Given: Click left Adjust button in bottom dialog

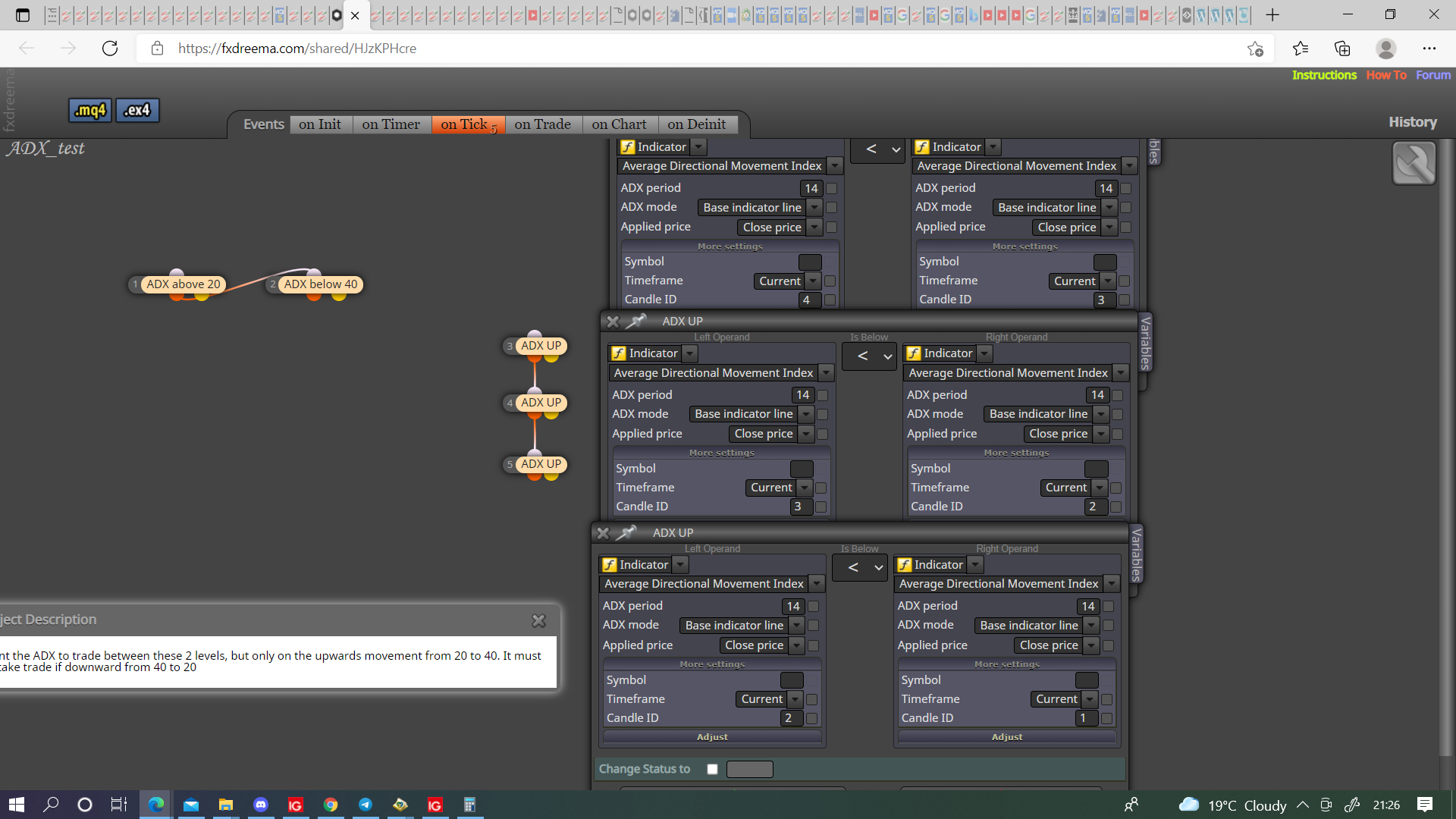Looking at the screenshot, I should coord(712,737).
